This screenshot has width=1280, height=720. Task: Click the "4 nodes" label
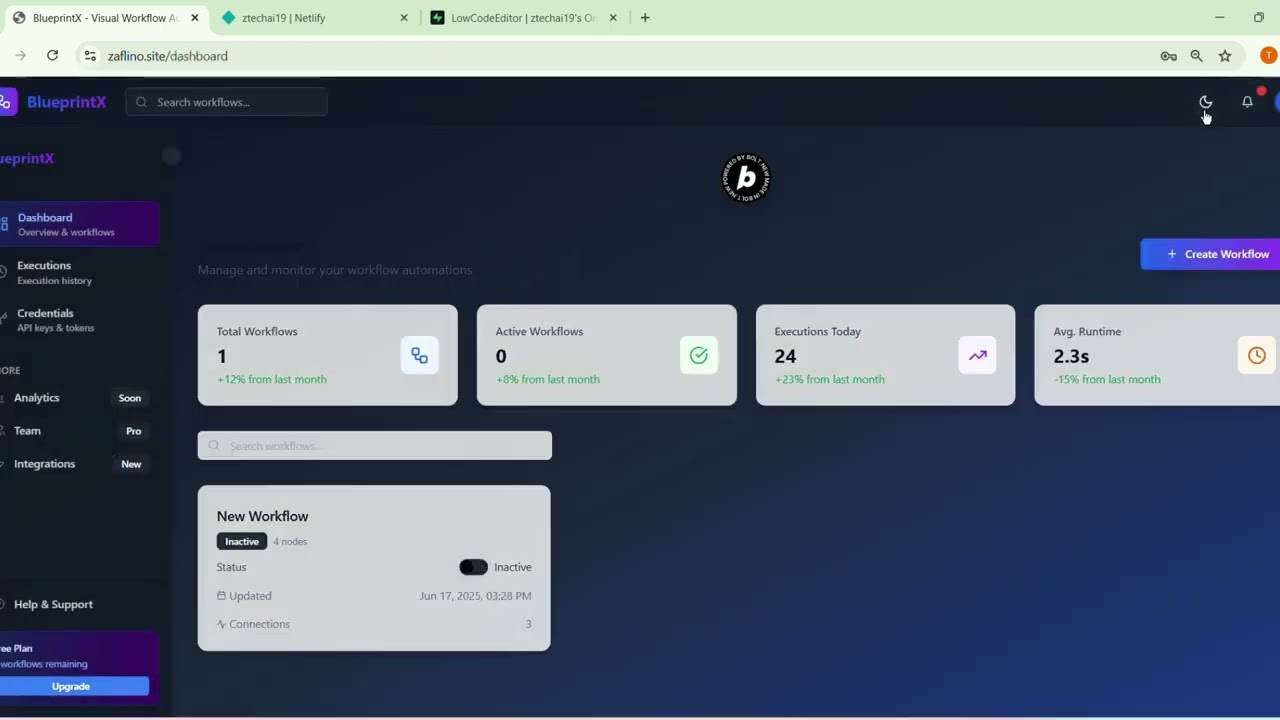(x=290, y=542)
